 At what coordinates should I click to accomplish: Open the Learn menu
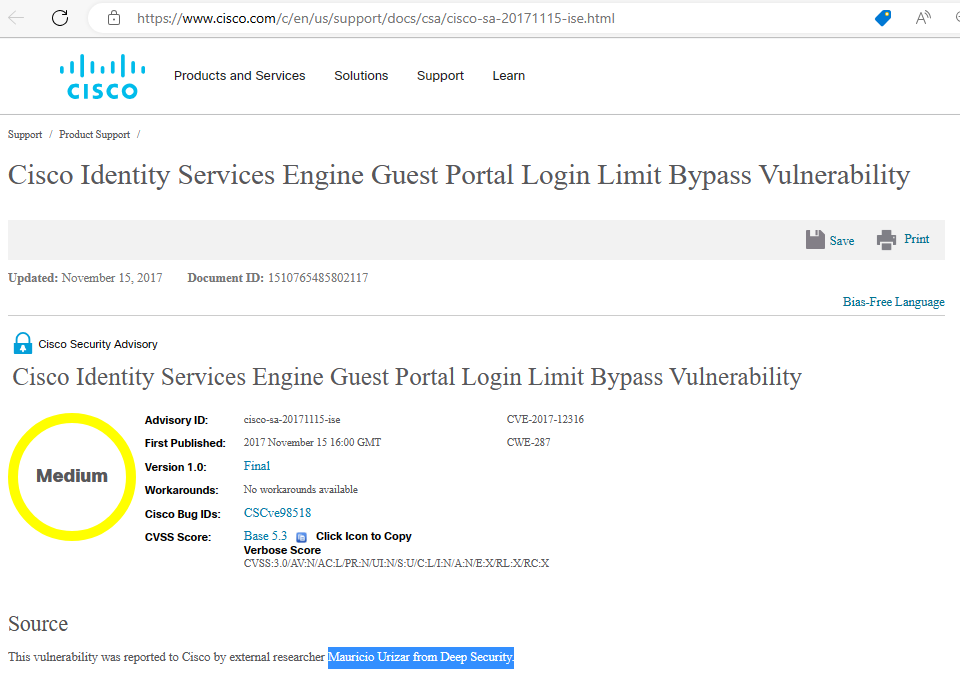pyautogui.click(x=509, y=76)
